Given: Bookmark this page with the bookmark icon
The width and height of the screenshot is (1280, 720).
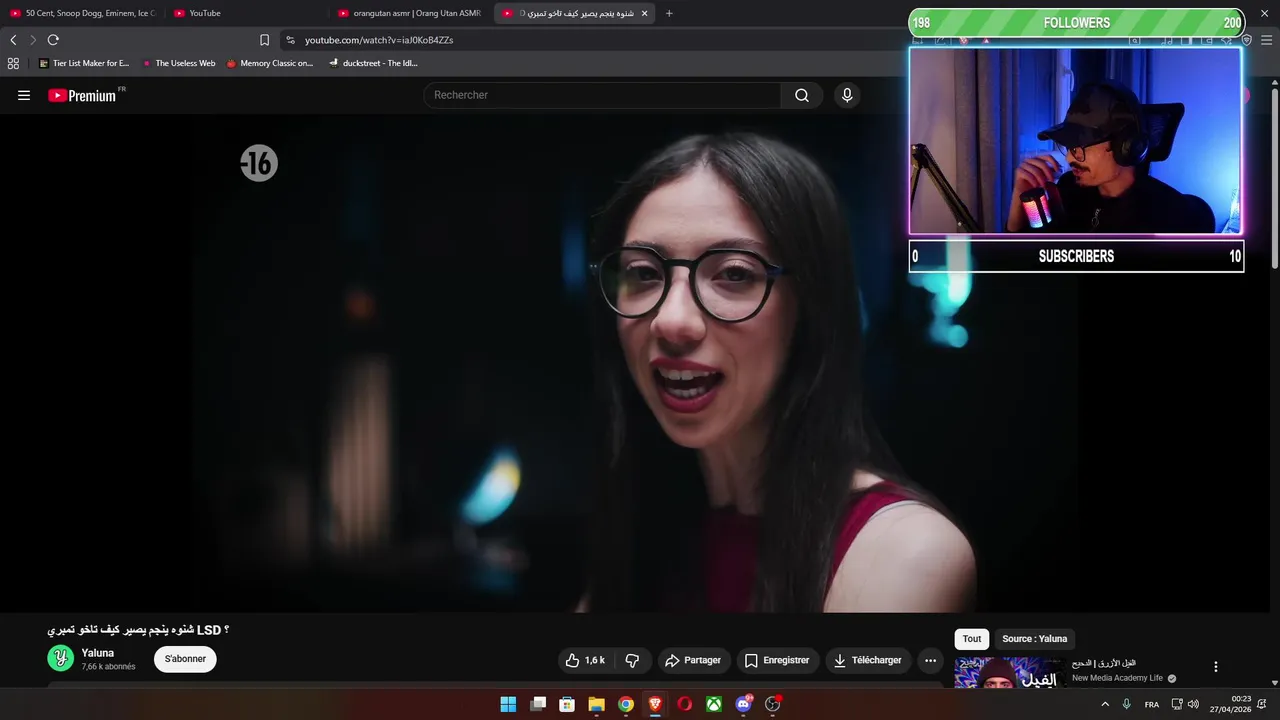Looking at the screenshot, I should 264,40.
